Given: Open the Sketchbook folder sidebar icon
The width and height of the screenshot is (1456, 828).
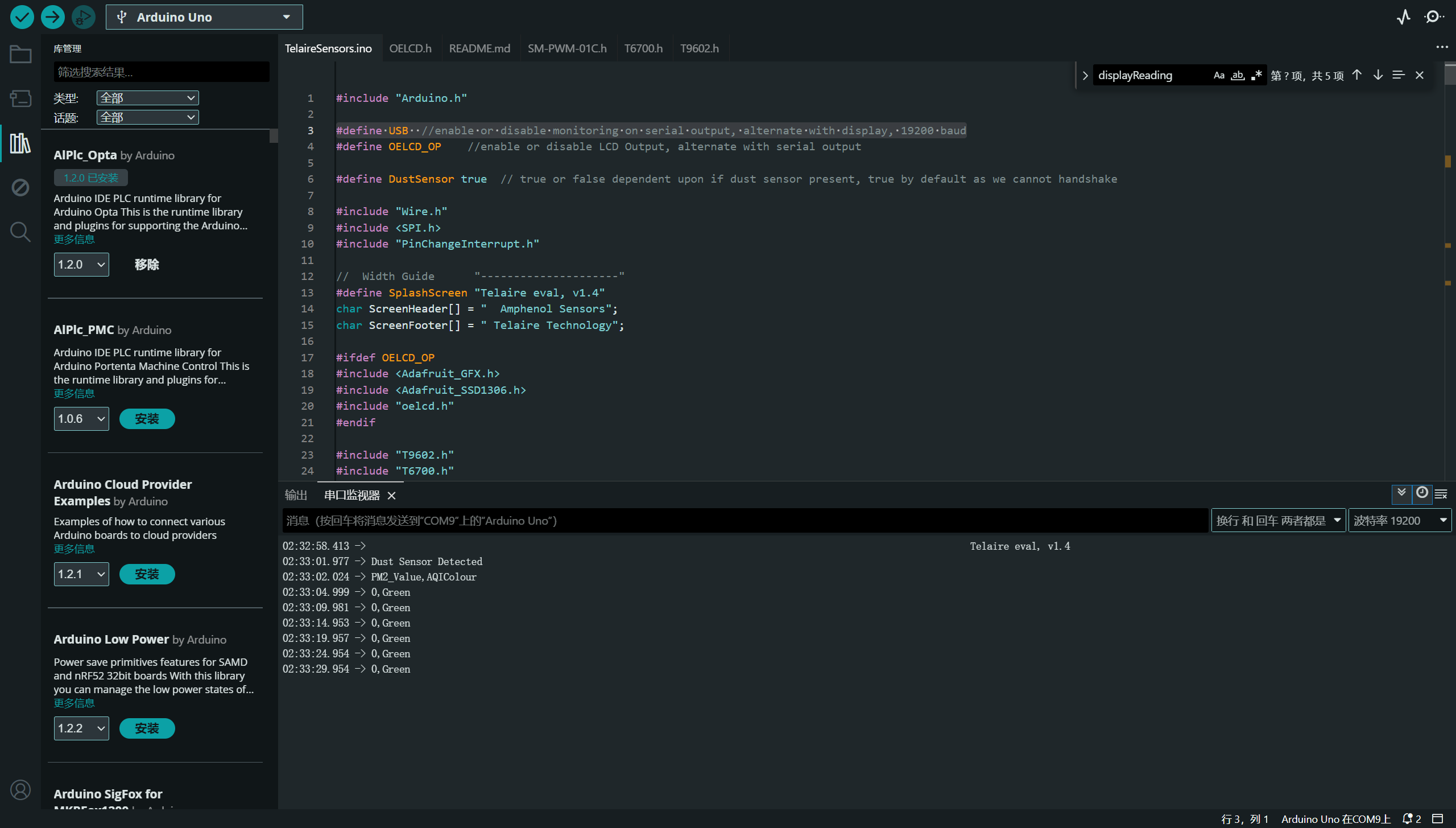Looking at the screenshot, I should (20, 55).
